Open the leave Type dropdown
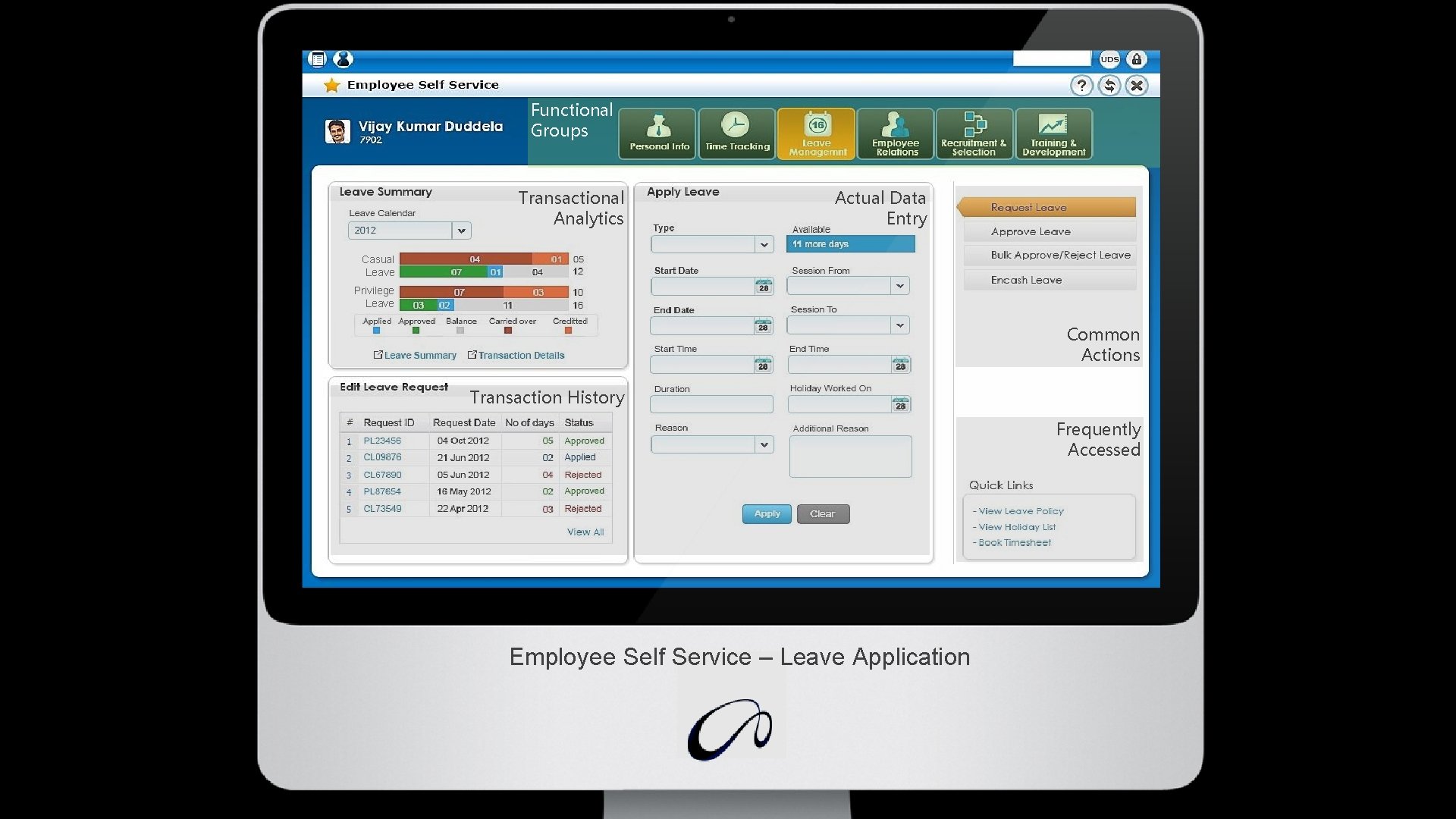 764,244
